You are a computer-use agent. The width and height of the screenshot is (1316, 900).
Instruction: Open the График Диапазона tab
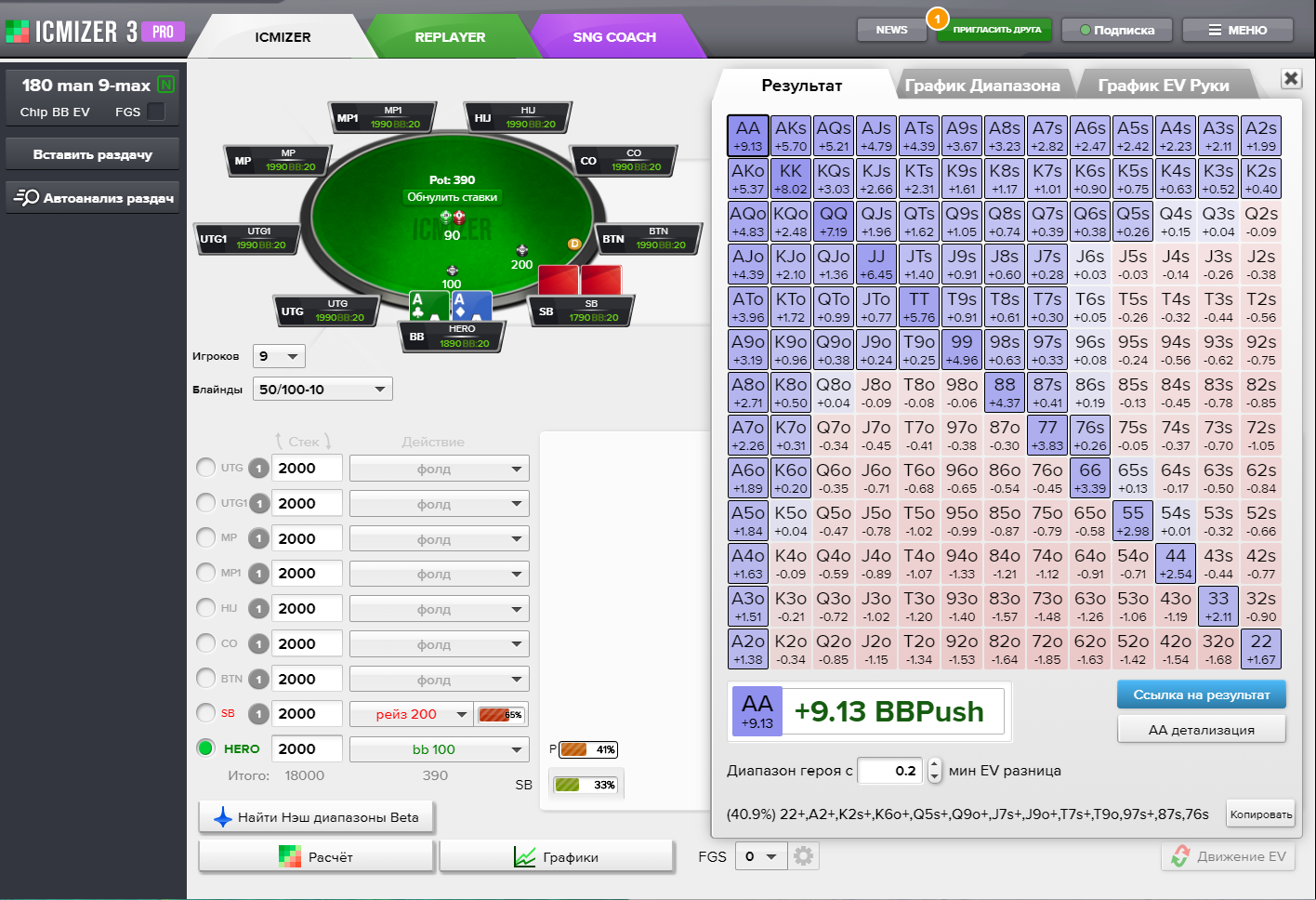tap(982, 86)
